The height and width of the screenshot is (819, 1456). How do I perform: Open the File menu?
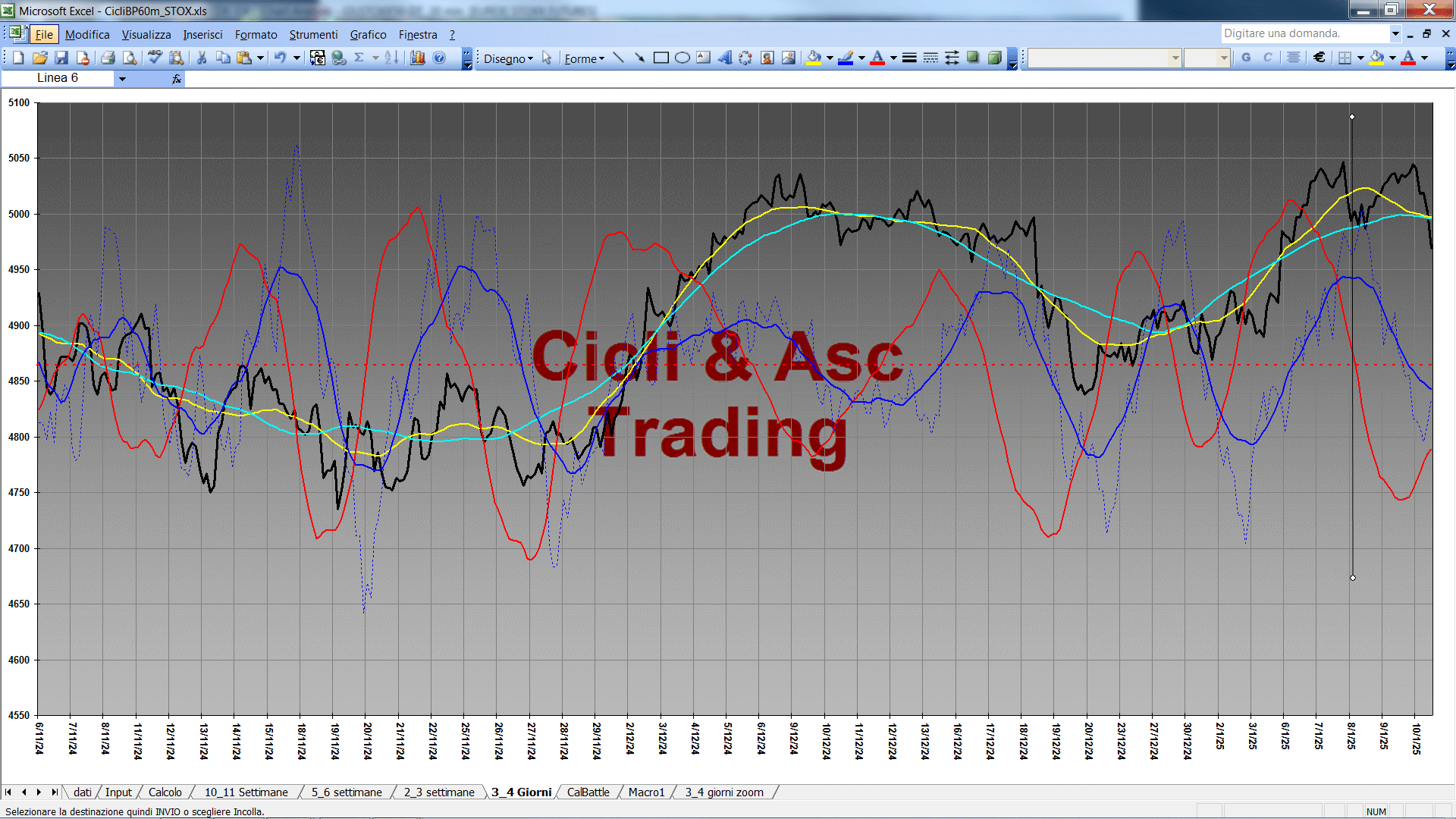pos(44,34)
